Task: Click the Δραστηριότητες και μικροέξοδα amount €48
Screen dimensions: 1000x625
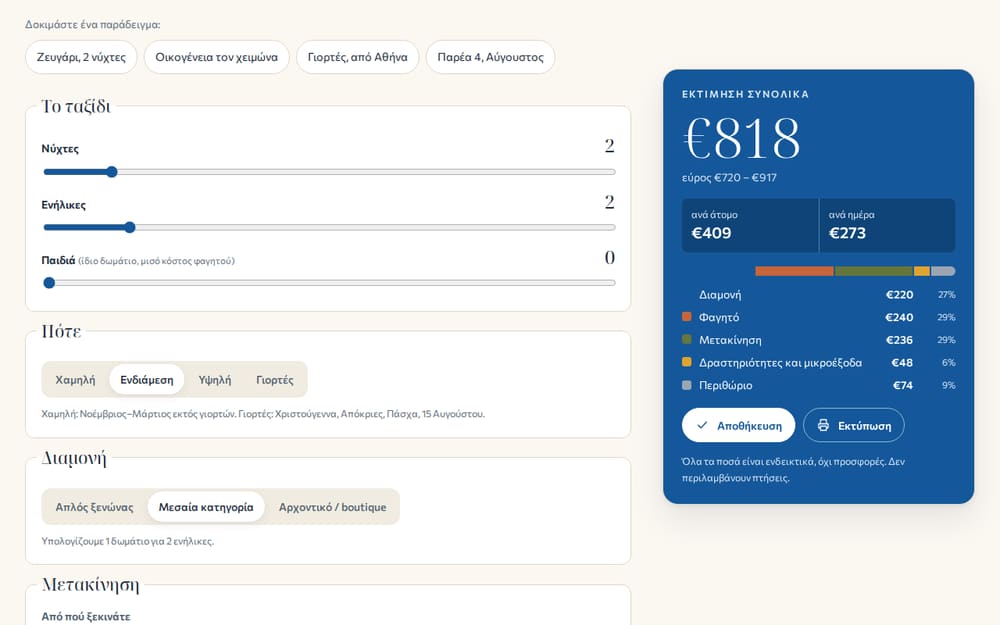Action: click(x=902, y=362)
